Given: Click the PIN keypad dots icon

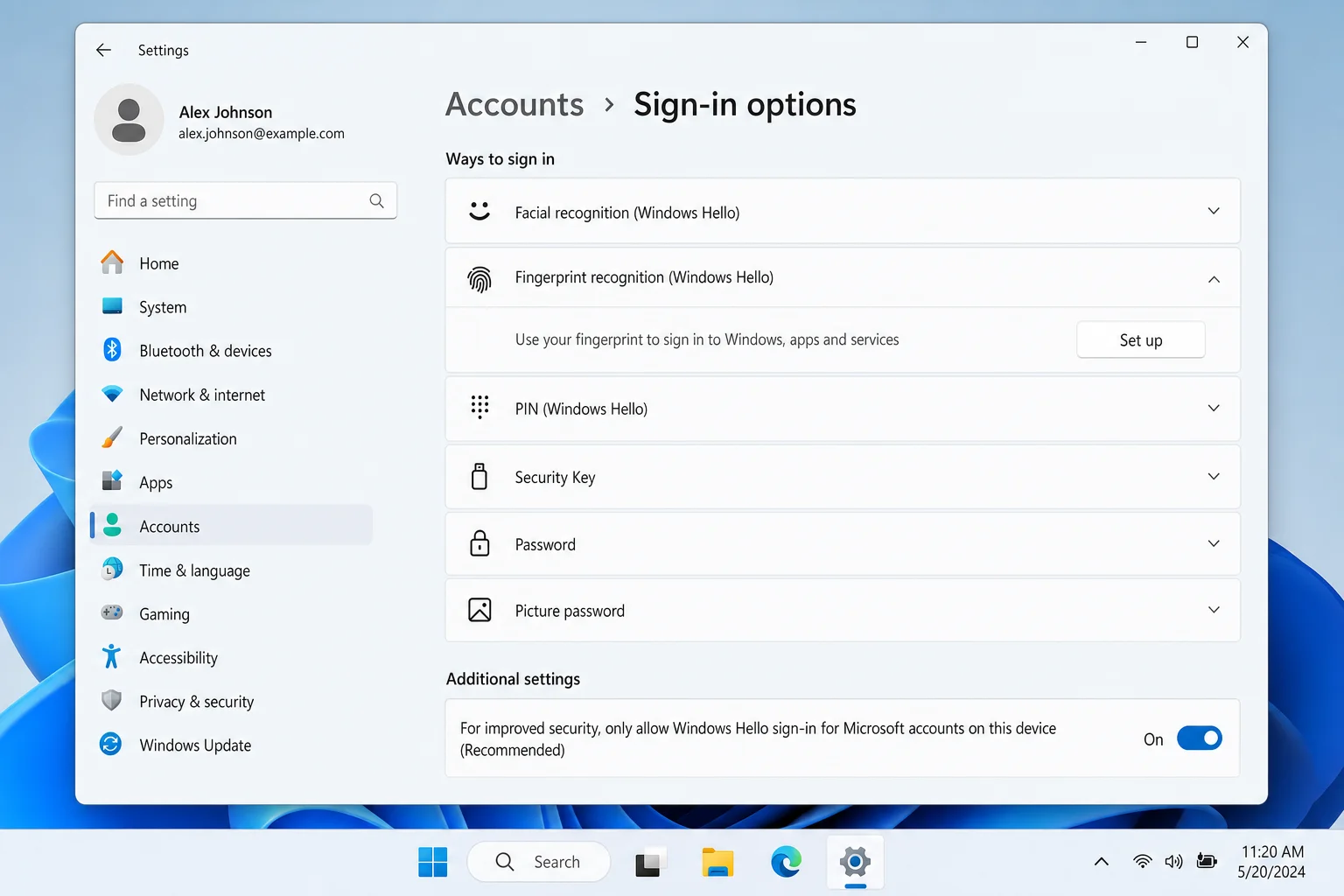Looking at the screenshot, I should (x=479, y=407).
